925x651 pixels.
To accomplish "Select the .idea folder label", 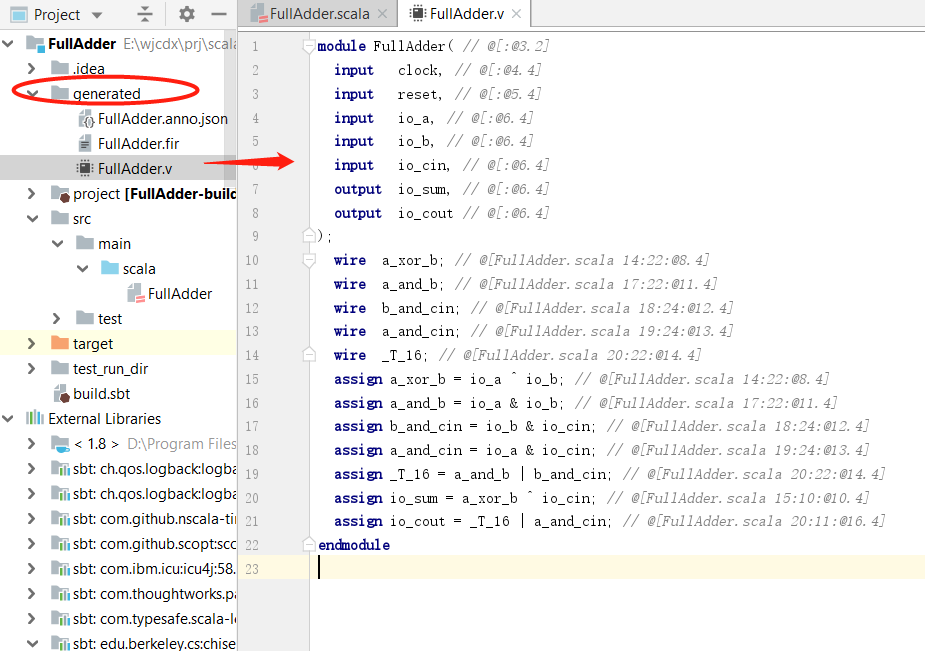I will click(x=89, y=69).
